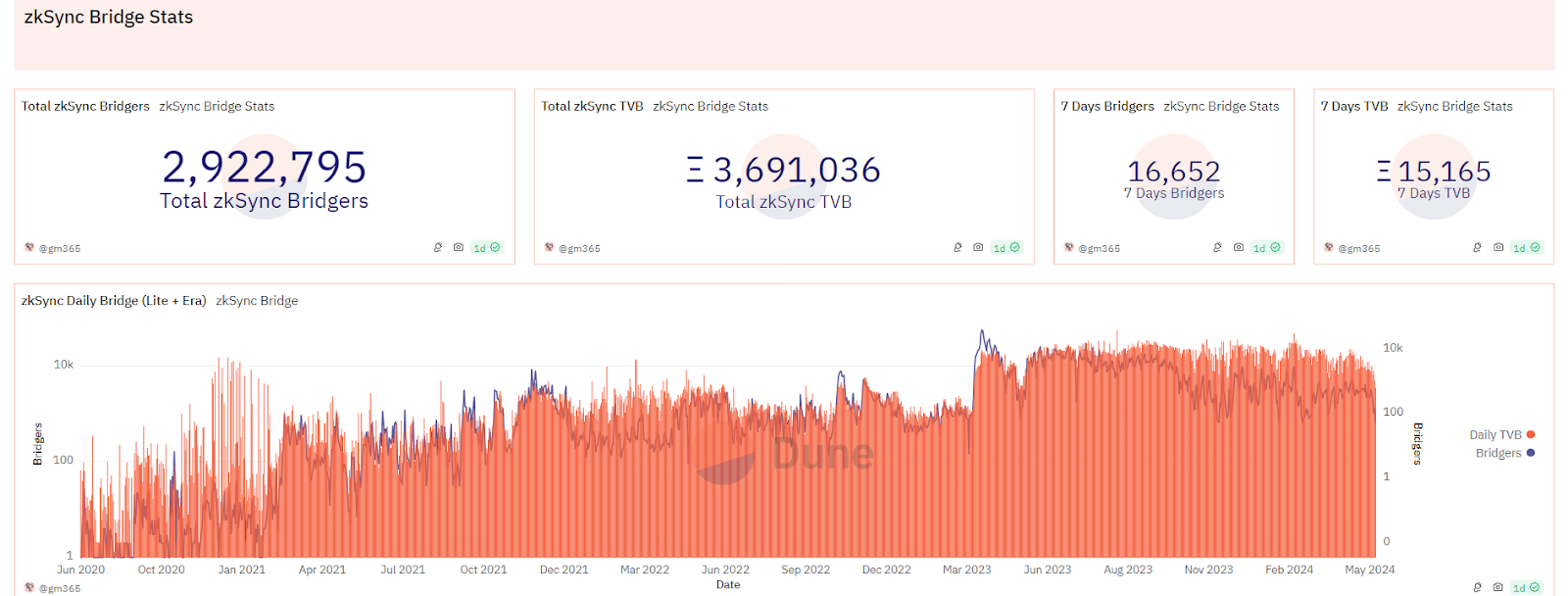Open query icon on Total zkSync Bridgers card
1568x596 pixels.
click(438, 248)
